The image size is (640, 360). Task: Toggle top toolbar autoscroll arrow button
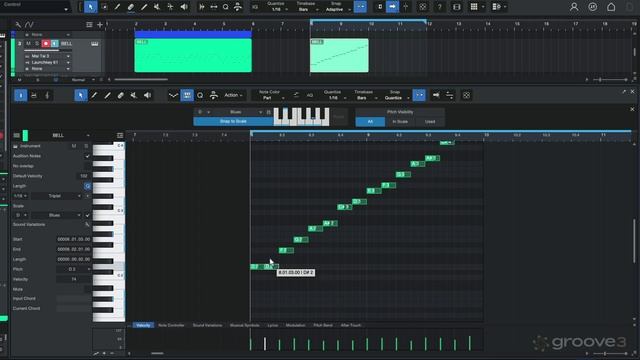[392, 7]
